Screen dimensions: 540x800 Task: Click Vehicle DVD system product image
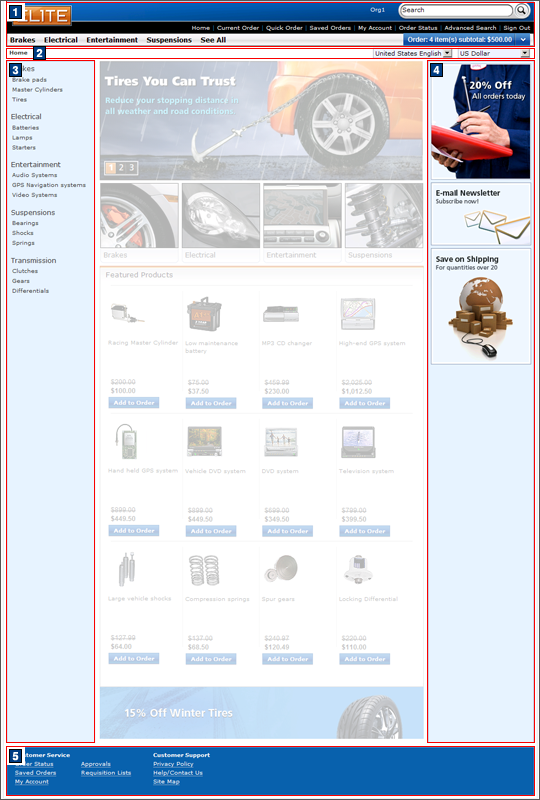pos(204,441)
